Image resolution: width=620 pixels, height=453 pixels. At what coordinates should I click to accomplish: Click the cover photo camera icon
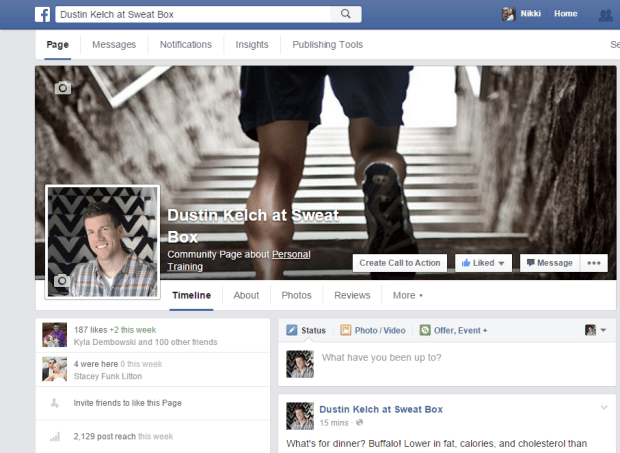(x=63, y=88)
